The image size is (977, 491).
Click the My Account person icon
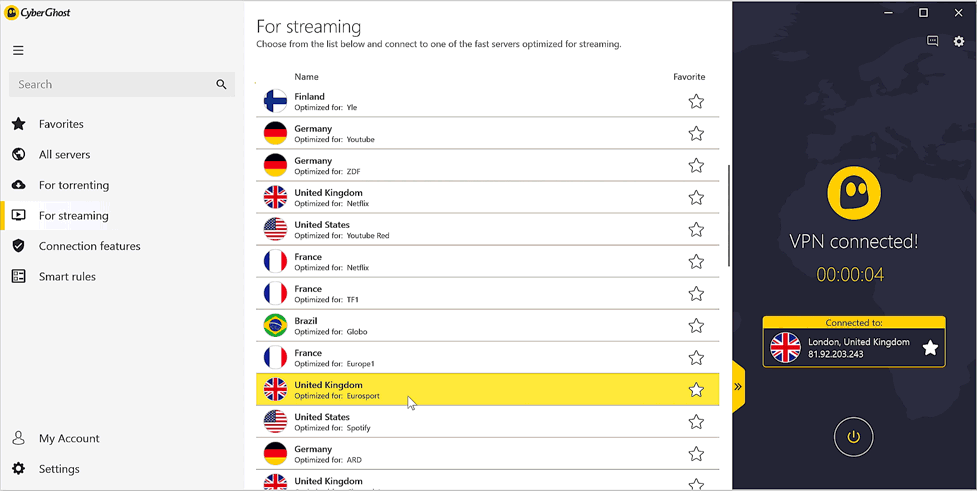coord(19,438)
